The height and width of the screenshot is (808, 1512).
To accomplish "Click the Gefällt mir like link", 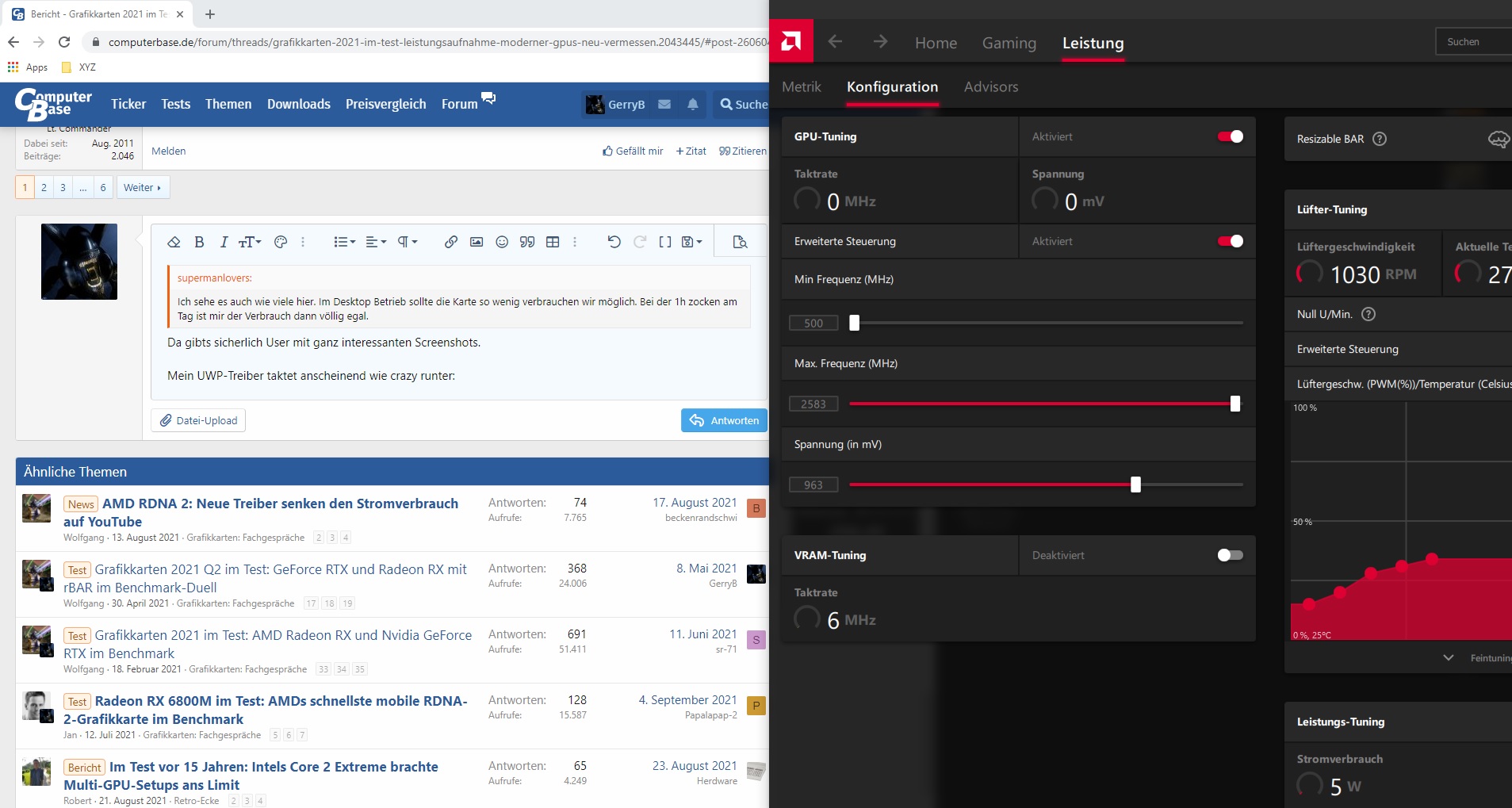I will pyautogui.click(x=633, y=151).
